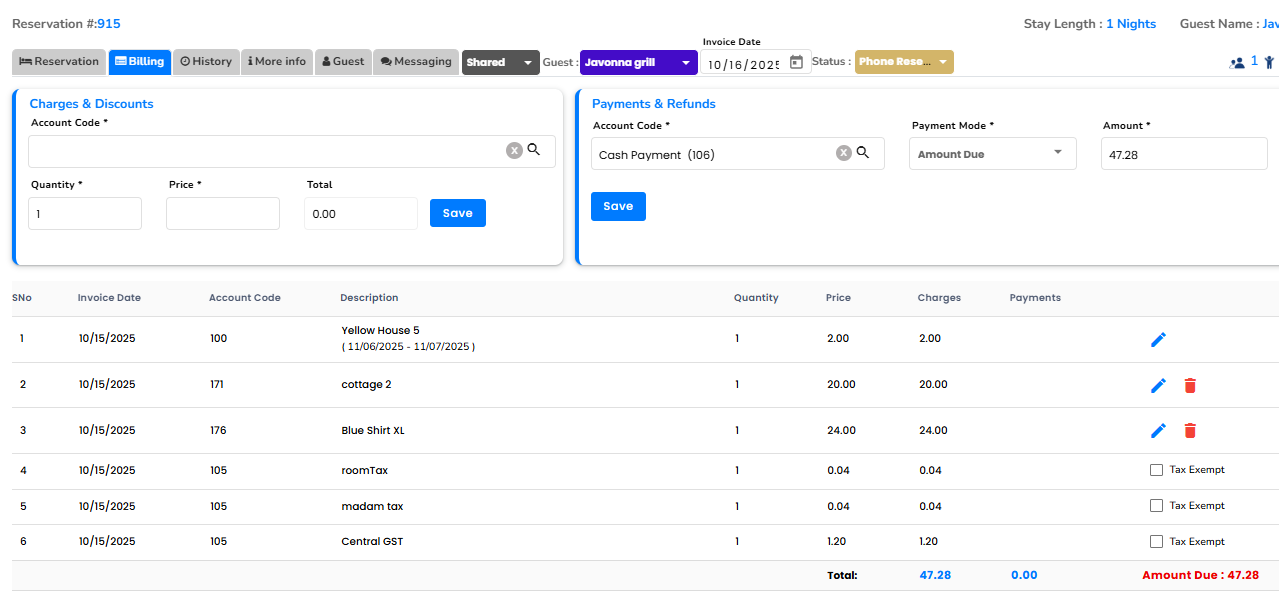Click account code 171 cell
The width and height of the screenshot is (1279, 604).
coord(218,385)
